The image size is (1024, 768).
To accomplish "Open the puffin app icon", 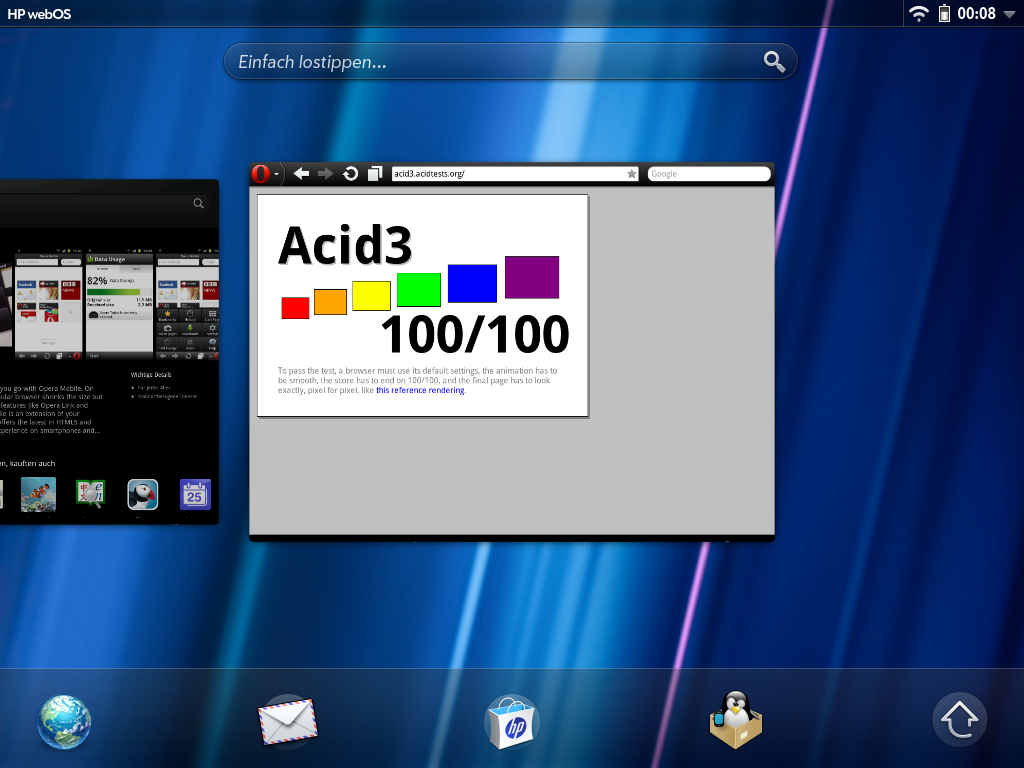I will pos(142,494).
